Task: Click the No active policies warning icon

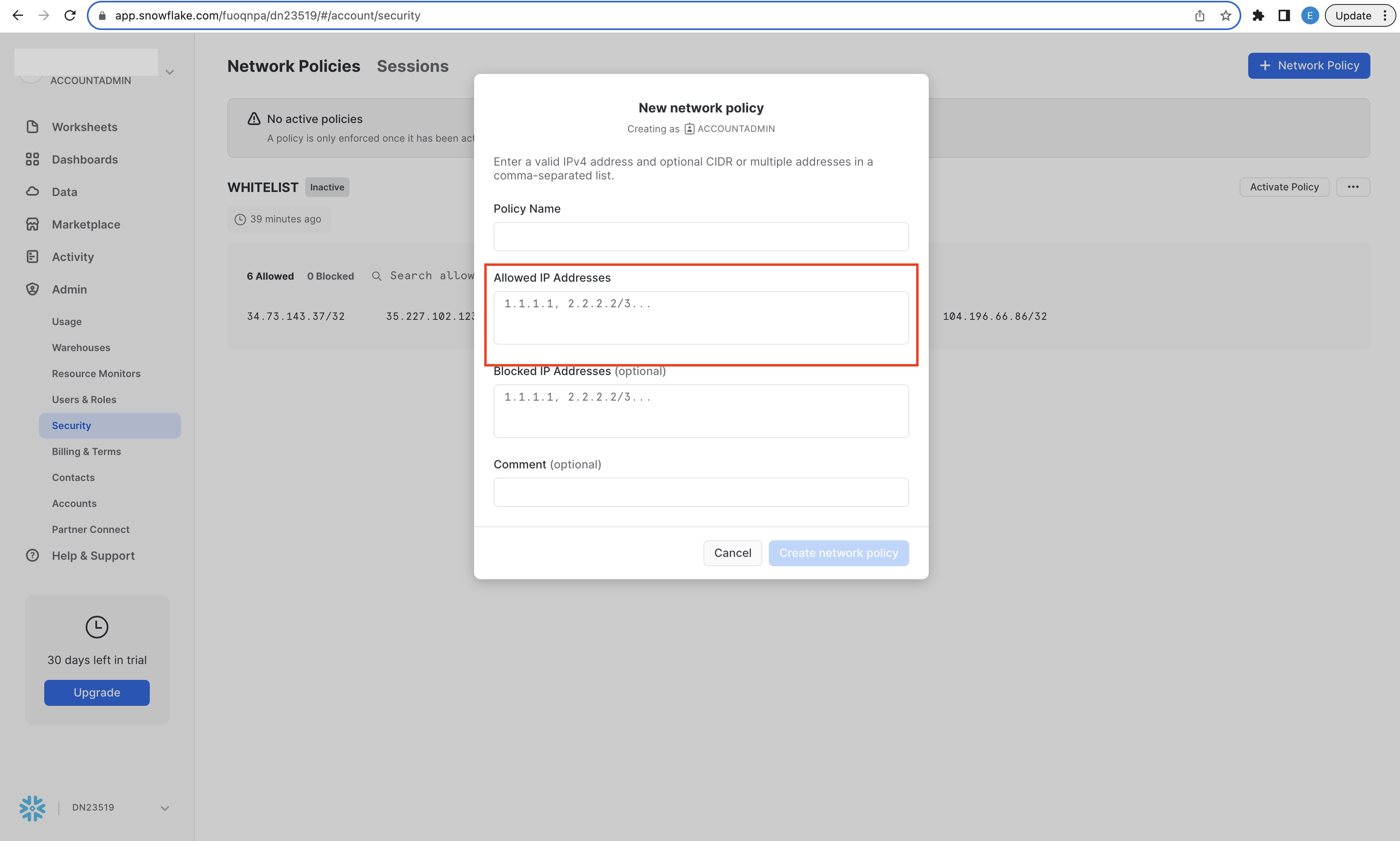Action: pyautogui.click(x=254, y=119)
